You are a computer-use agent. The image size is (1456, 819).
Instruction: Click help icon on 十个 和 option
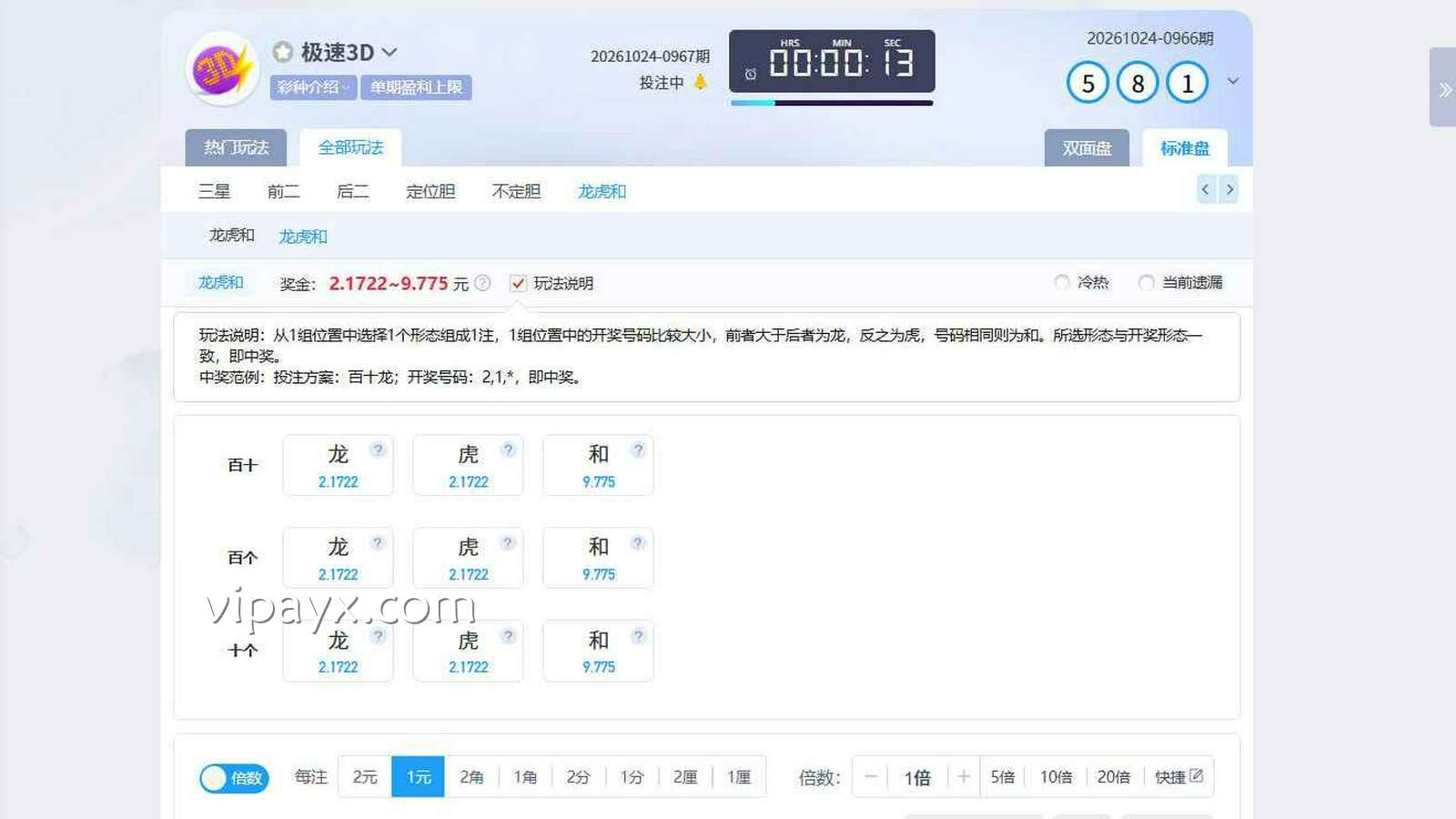pyautogui.click(x=638, y=635)
